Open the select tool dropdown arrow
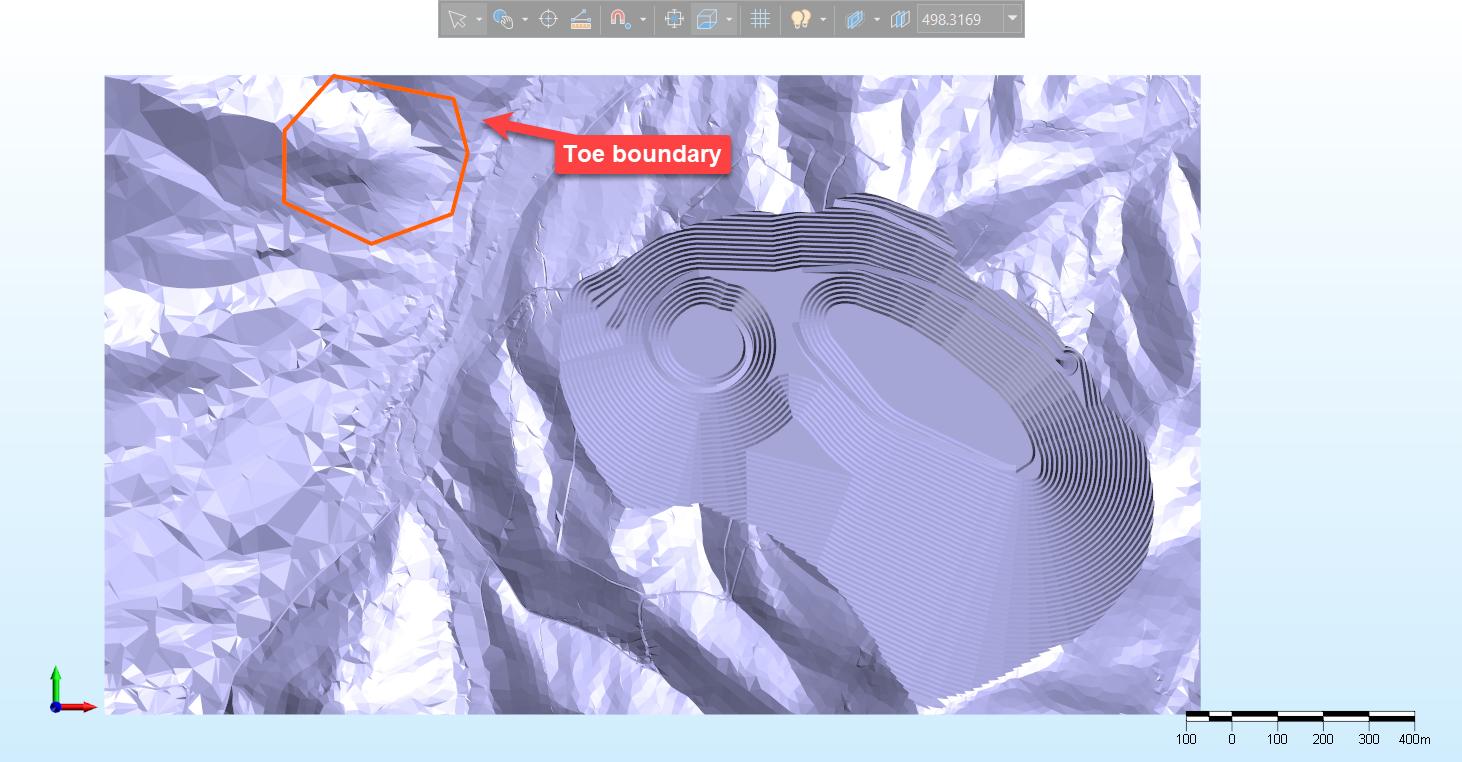Screen dimensions: 1462x762 point(479,19)
